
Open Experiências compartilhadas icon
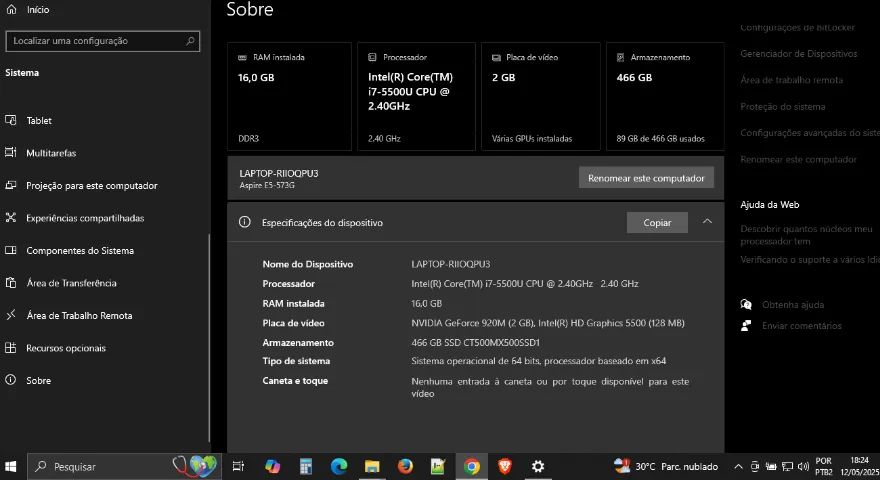click(x=11, y=217)
